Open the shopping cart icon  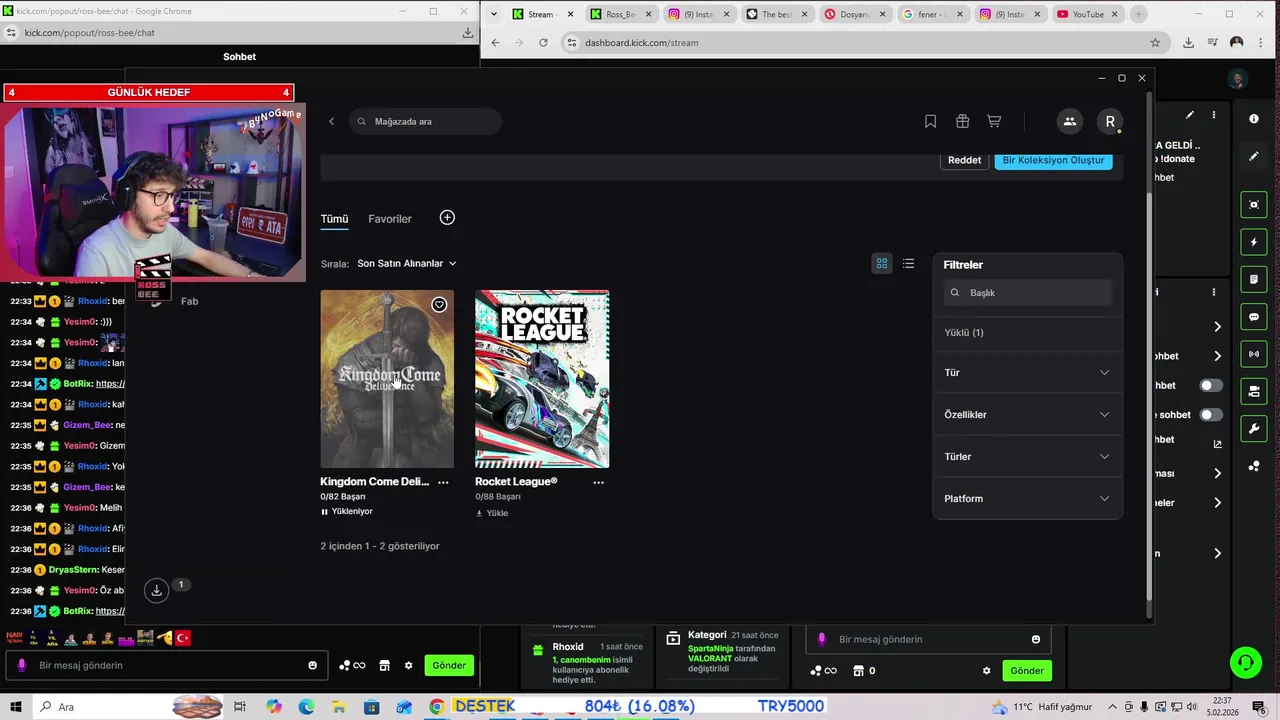994,121
